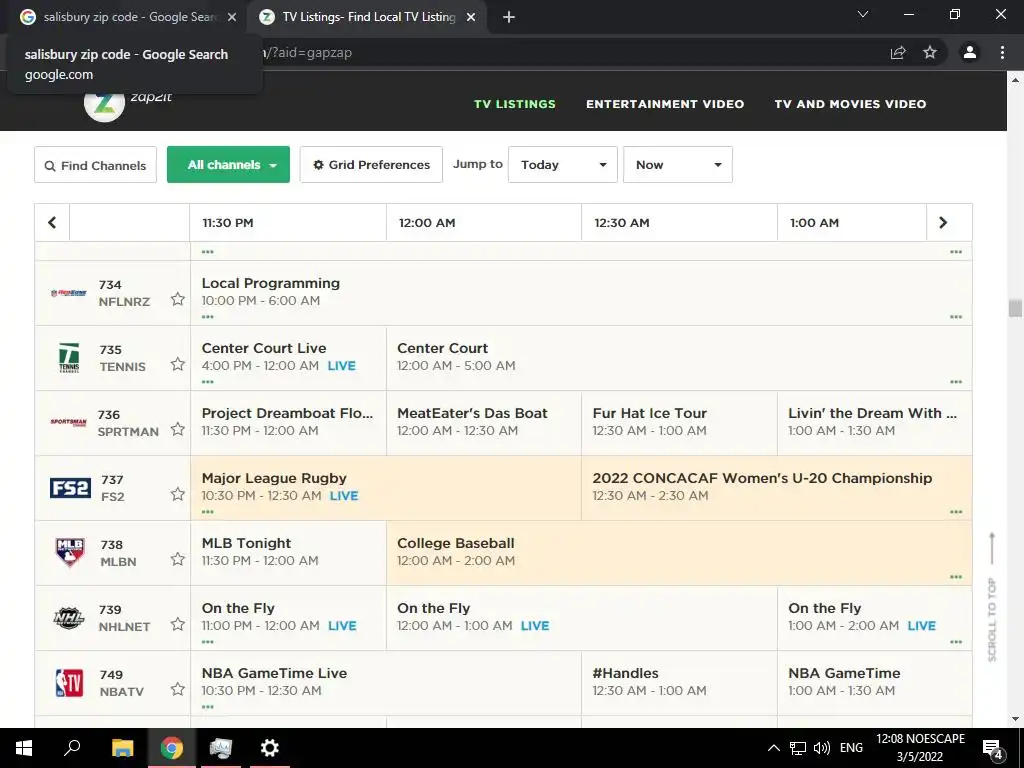Open Chrome three-dot menu

tap(1002, 52)
